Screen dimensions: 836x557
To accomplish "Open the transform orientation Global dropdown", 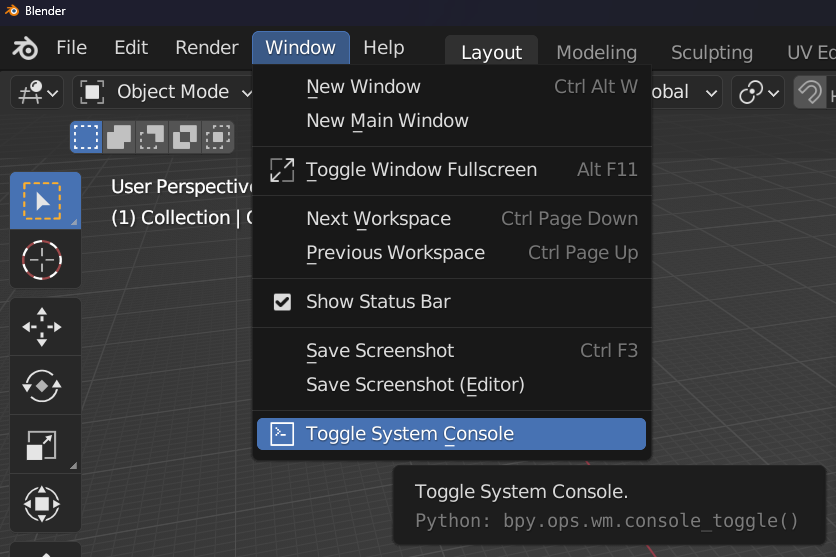I will tap(686, 92).
